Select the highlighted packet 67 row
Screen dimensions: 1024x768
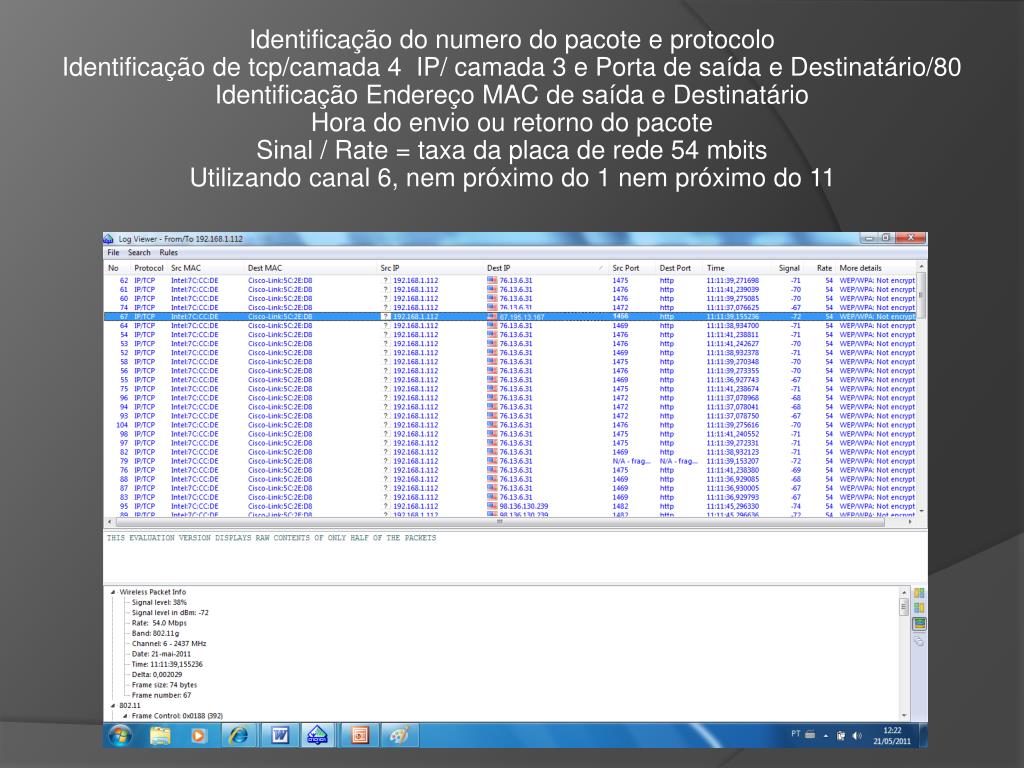[x=510, y=316]
